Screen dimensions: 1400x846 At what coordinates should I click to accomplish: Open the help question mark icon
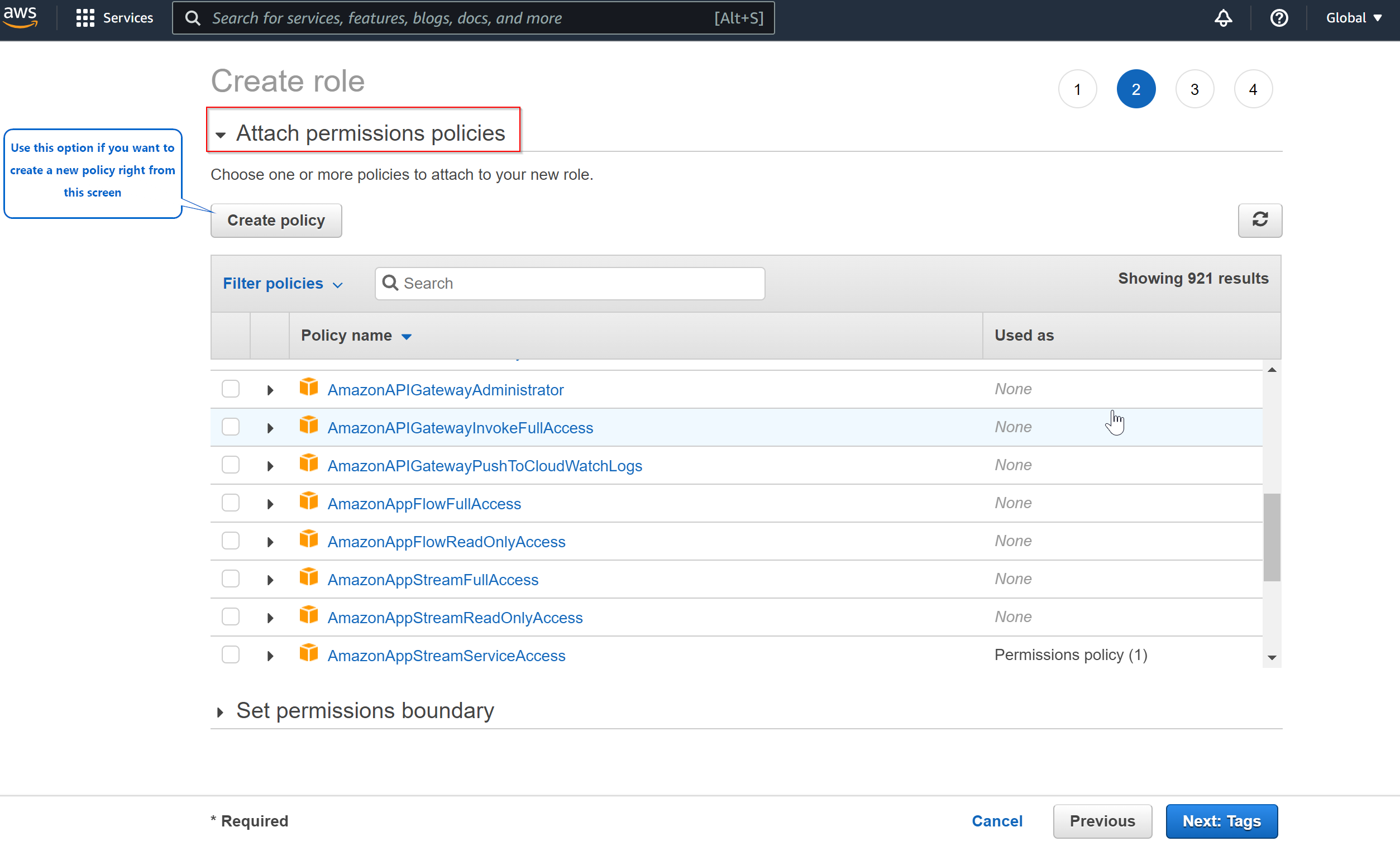(1279, 18)
